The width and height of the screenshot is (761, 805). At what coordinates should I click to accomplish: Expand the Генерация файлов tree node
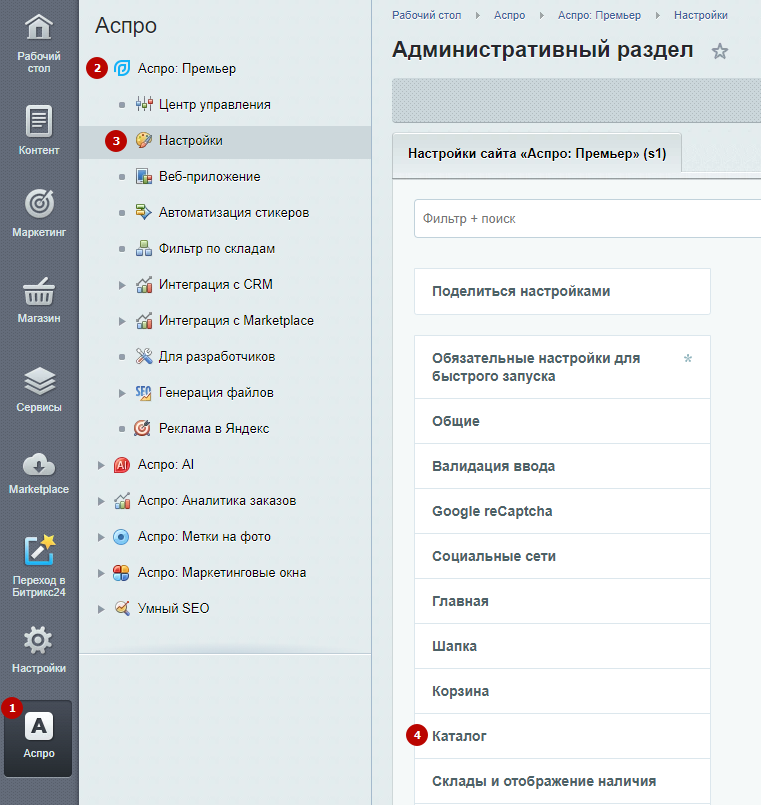click(122, 393)
